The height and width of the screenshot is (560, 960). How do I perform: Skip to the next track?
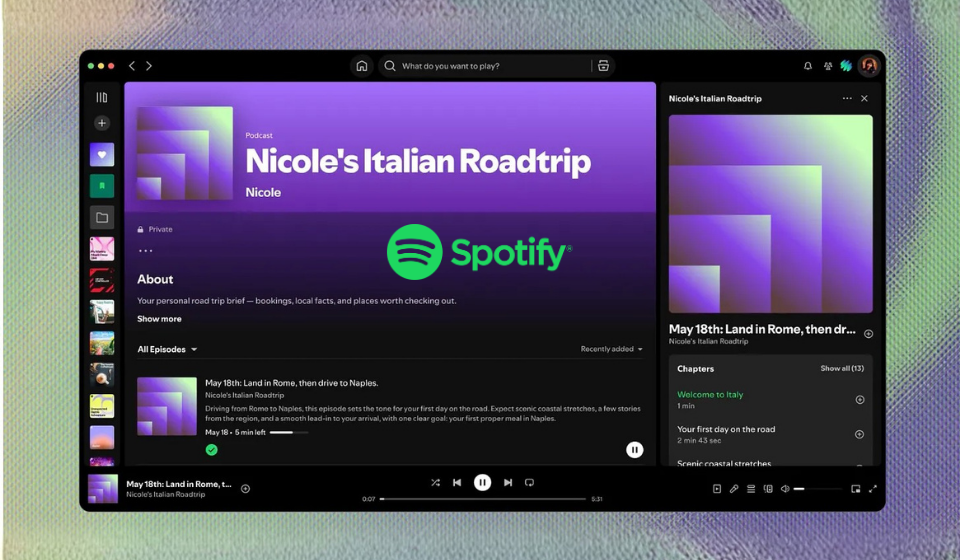click(508, 482)
